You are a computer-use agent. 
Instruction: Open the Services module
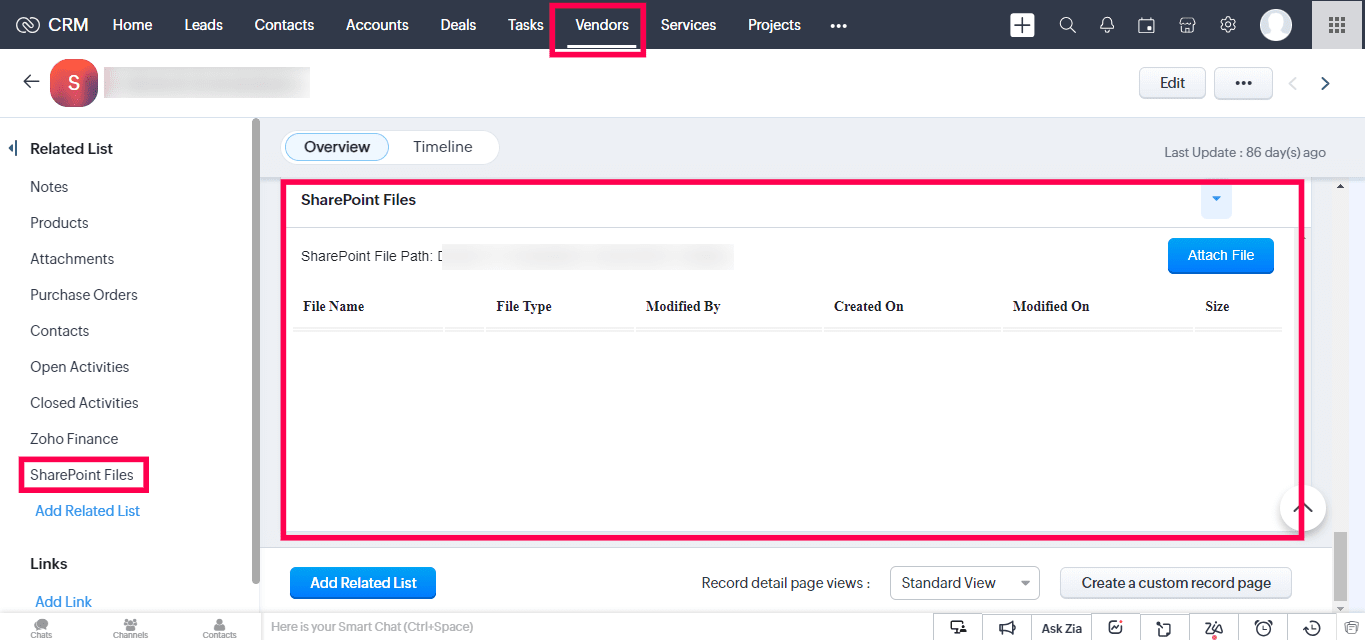pyautogui.click(x=688, y=25)
